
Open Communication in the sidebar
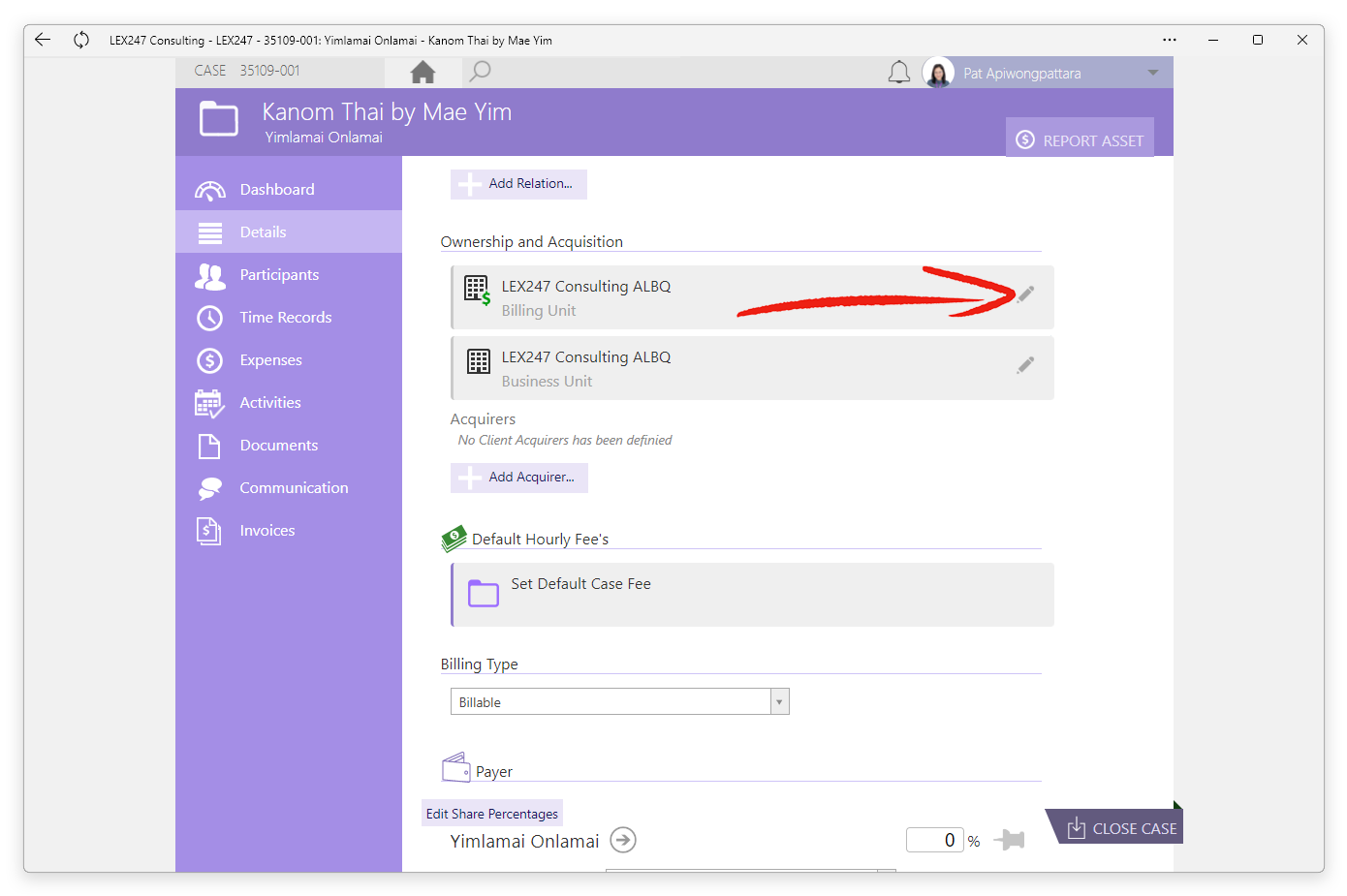[289, 487]
